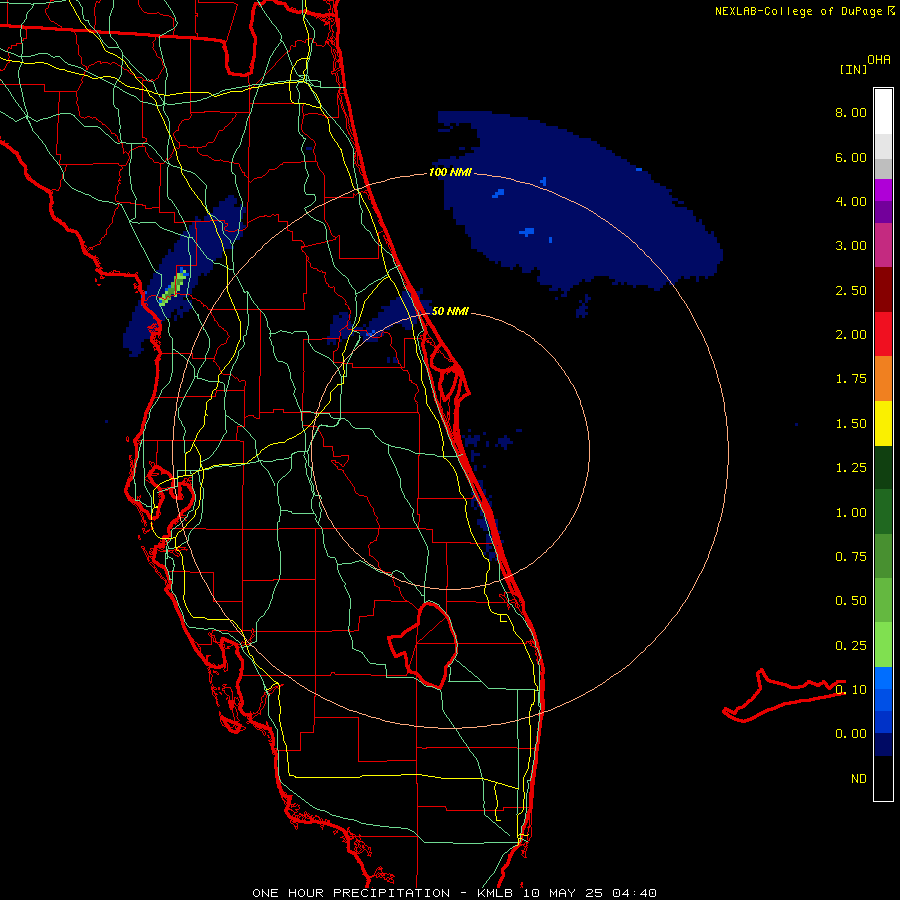Click the 1.50 legend value

(851, 424)
